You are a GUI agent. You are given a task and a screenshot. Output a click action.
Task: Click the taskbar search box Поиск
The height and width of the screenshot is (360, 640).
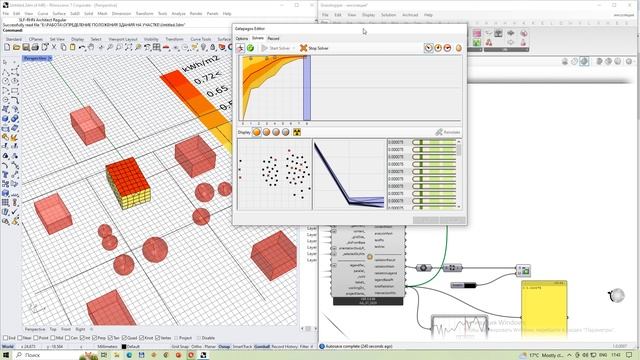click(x=47, y=355)
